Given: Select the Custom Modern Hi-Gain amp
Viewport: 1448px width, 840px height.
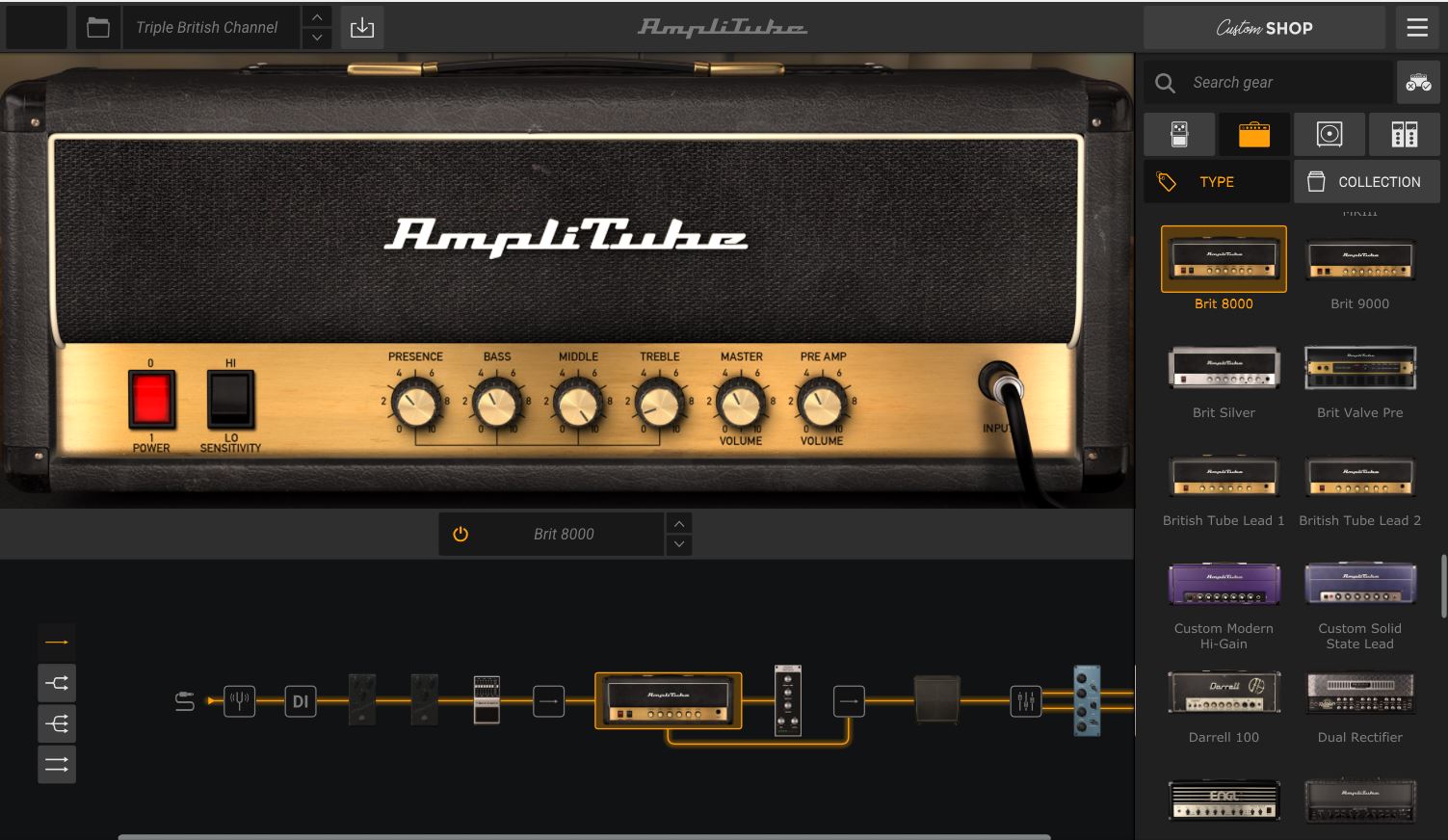Looking at the screenshot, I should pyautogui.click(x=1224, y=584).
